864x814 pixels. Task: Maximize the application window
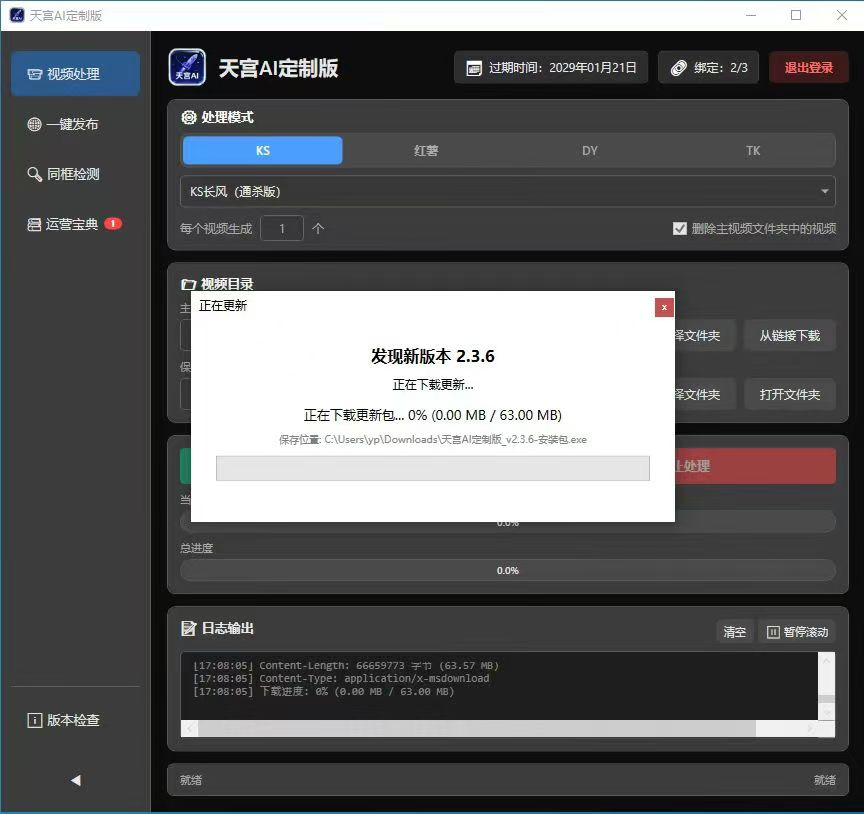[x=796, y=15]
